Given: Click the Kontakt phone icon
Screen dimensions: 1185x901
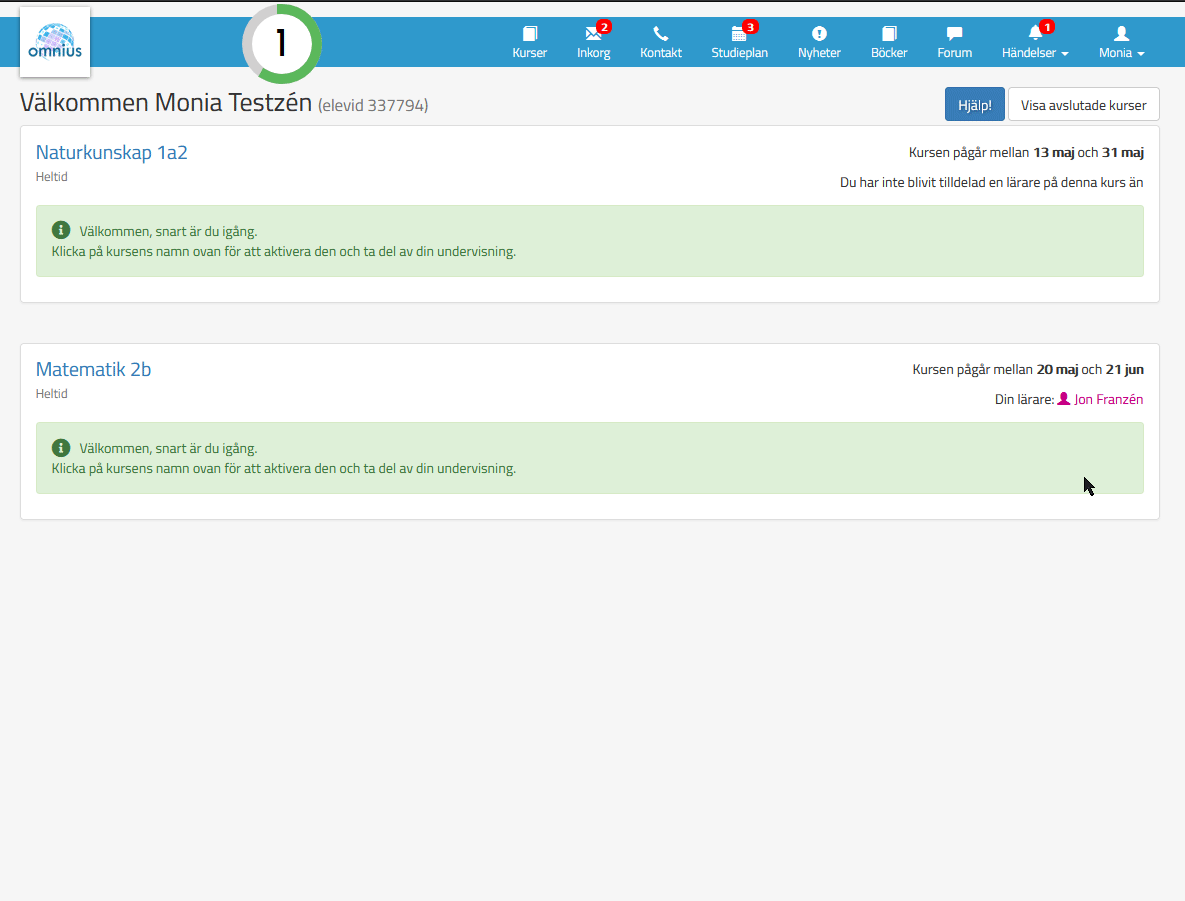Looking at the screenshot, I should tap(661, 34).
